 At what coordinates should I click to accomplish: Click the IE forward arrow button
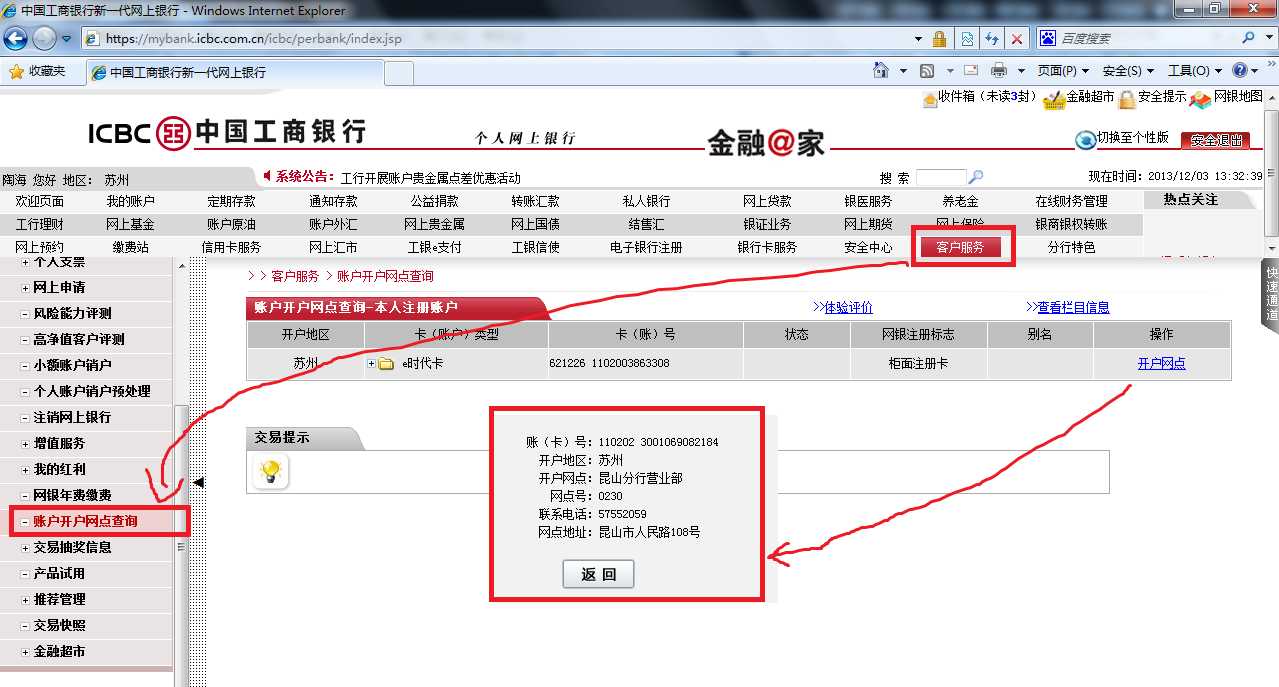pos(45,38)
